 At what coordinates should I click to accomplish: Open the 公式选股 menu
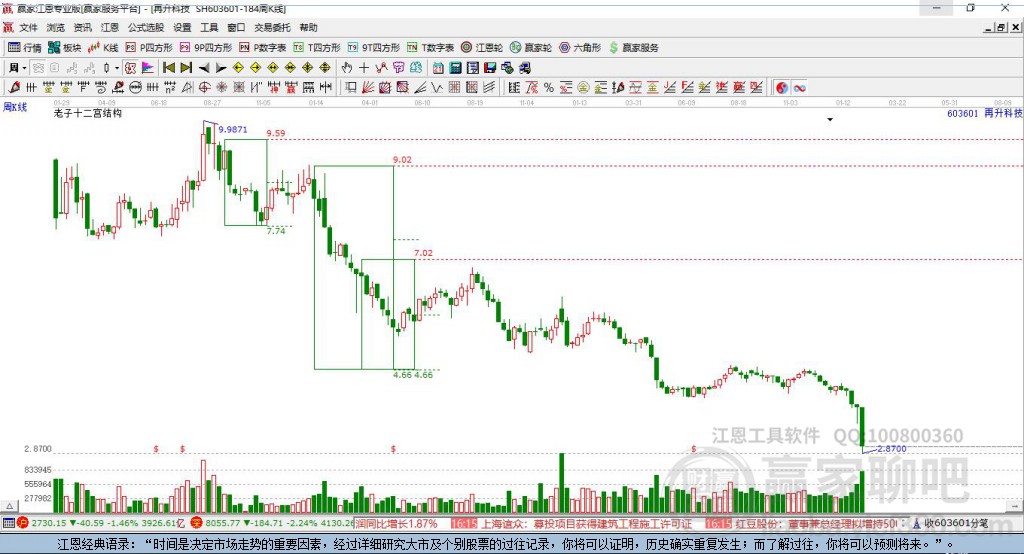point(146,27)
